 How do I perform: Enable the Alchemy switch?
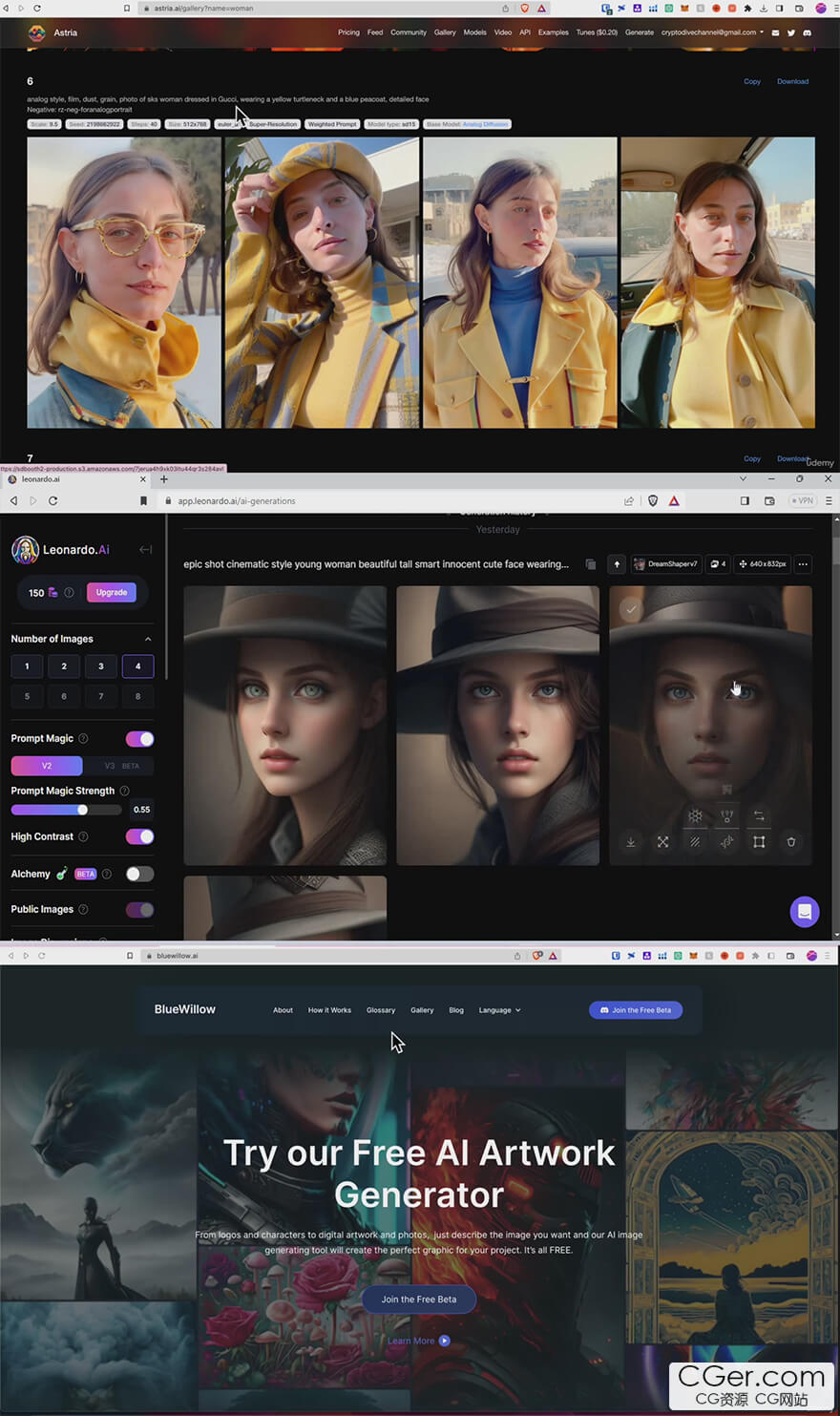pos(139,874)
